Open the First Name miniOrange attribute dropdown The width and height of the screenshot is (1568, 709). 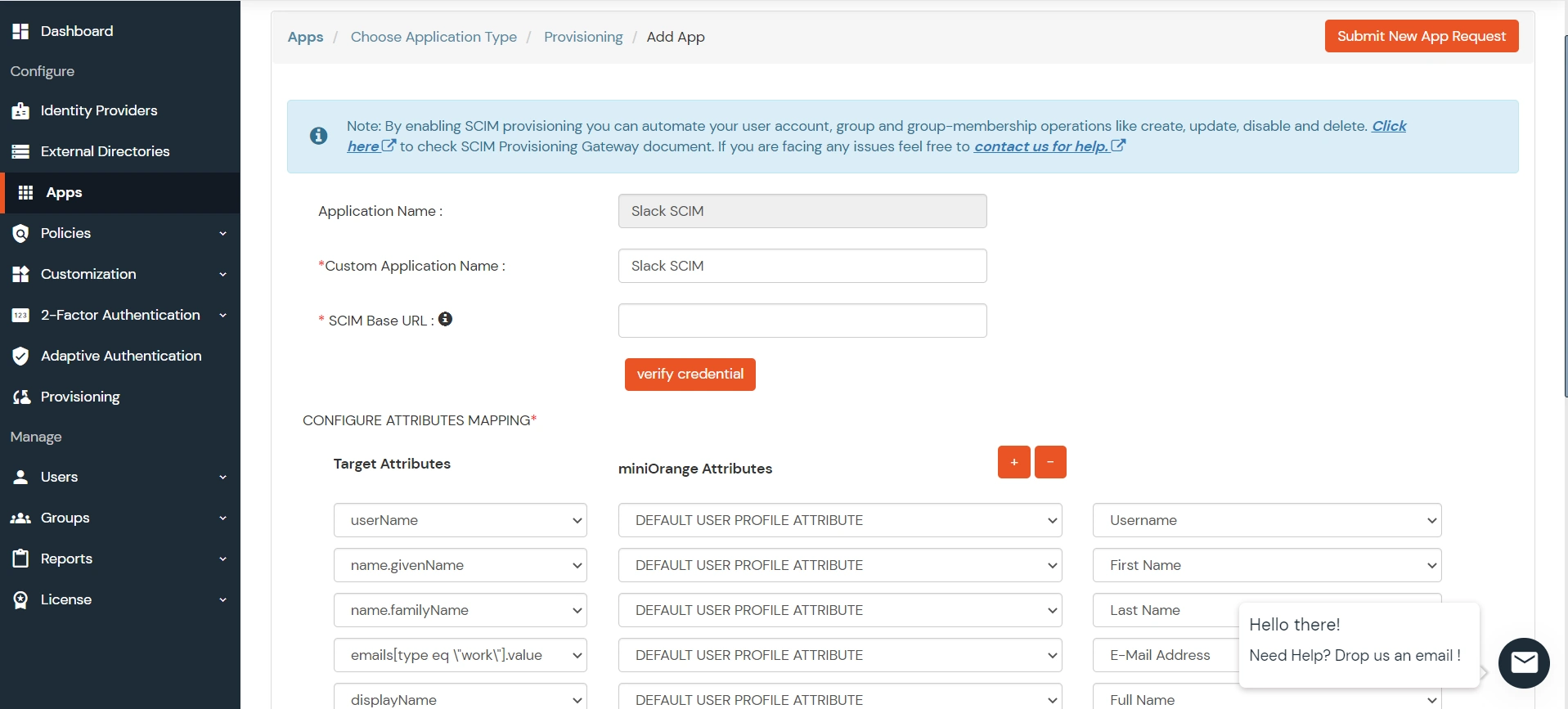pyautogui.click(x=1267, y=565)
